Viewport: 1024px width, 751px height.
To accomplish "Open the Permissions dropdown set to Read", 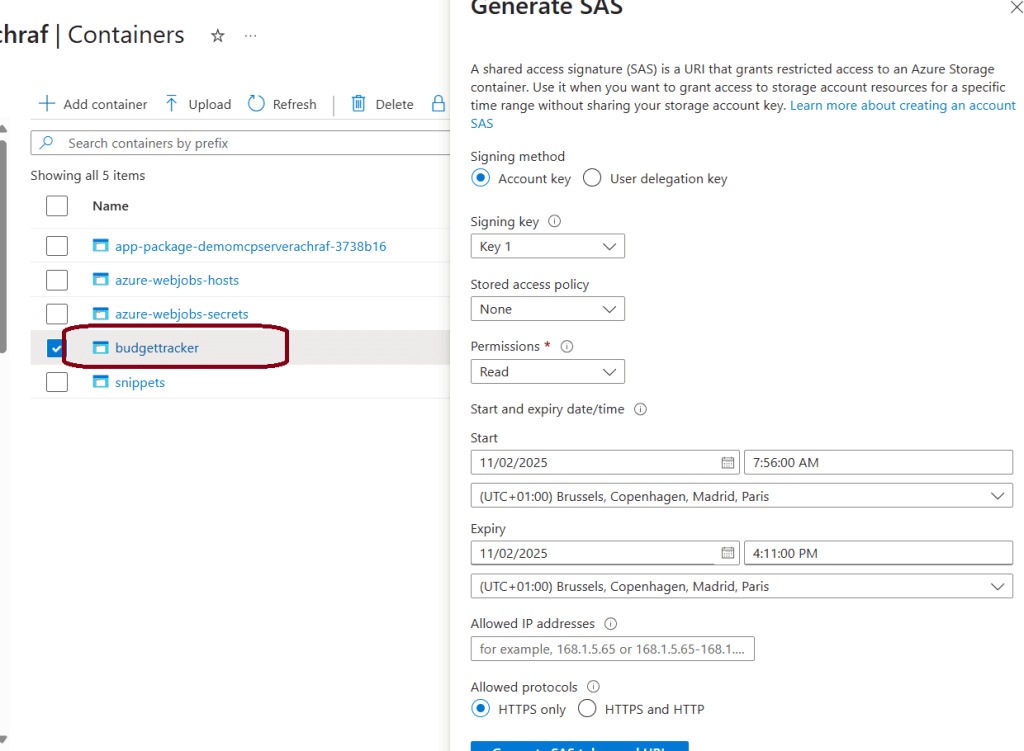I will coord(547,372).
